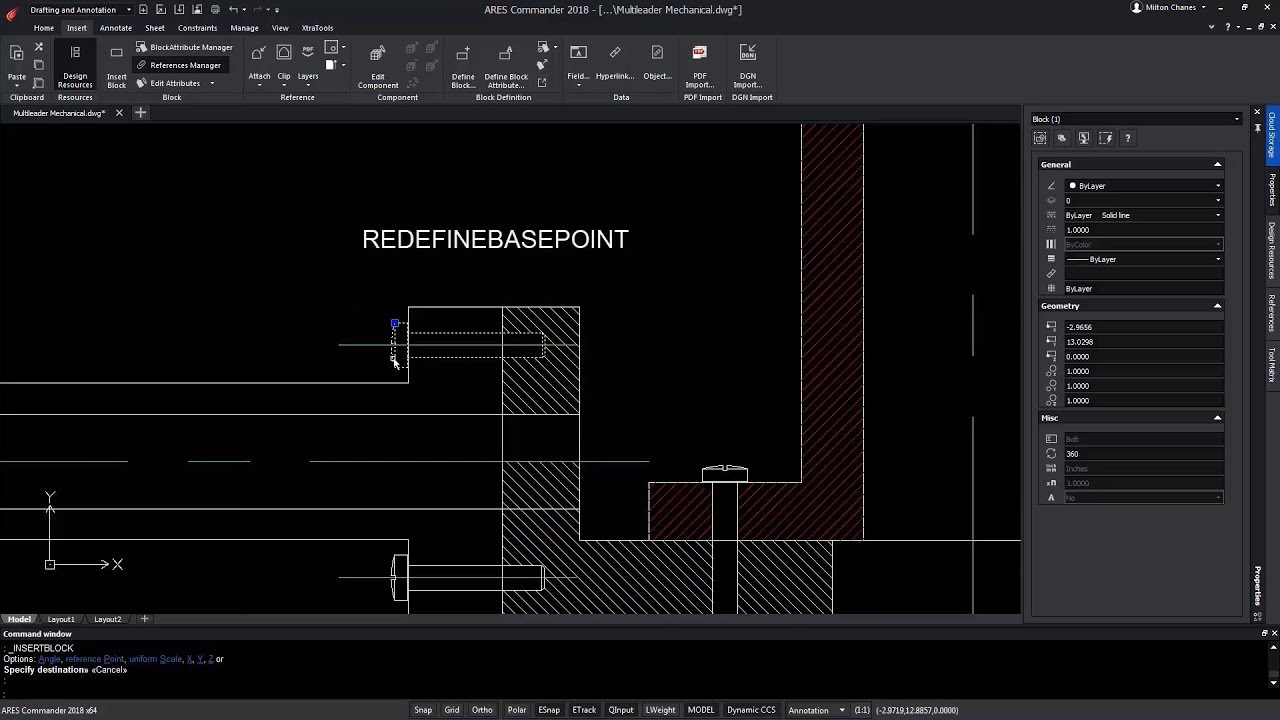The height and width of the screenshot is (720, 1280).
Task: Open the BlockAttribute Manager
Action: tap(190, 47)
